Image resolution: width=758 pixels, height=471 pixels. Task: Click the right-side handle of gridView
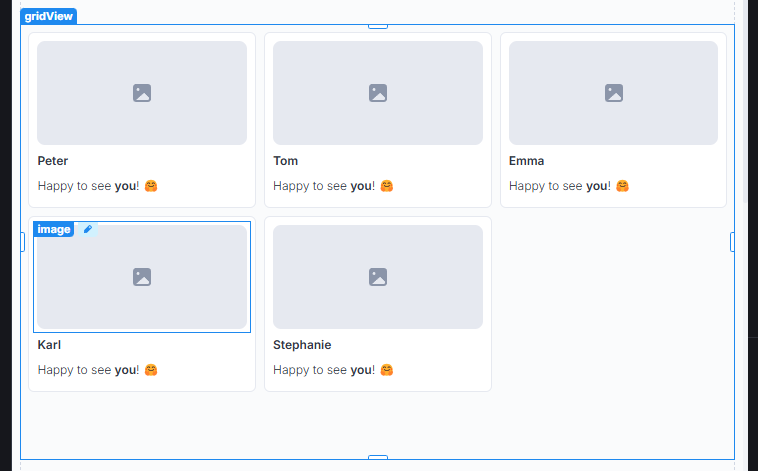pos(732,242)
